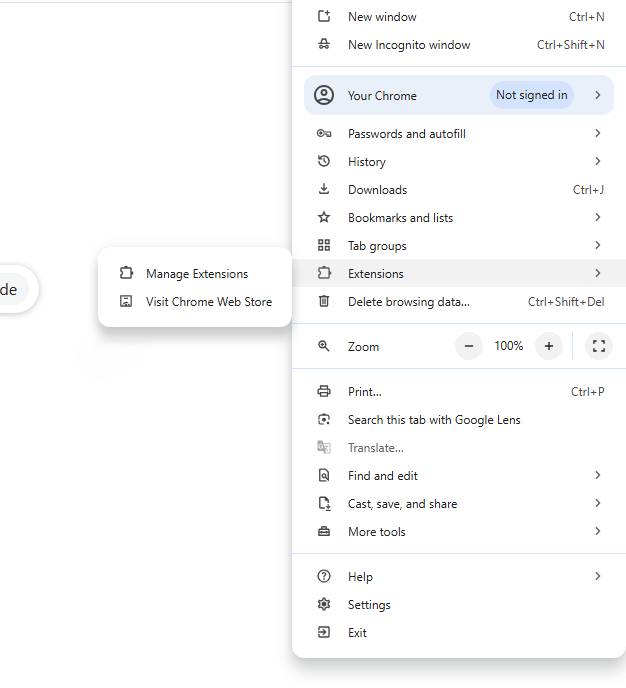The width and height of the screenshot is (626, 688).
Task: Click the Exit door icon
Action: (324, 633)
